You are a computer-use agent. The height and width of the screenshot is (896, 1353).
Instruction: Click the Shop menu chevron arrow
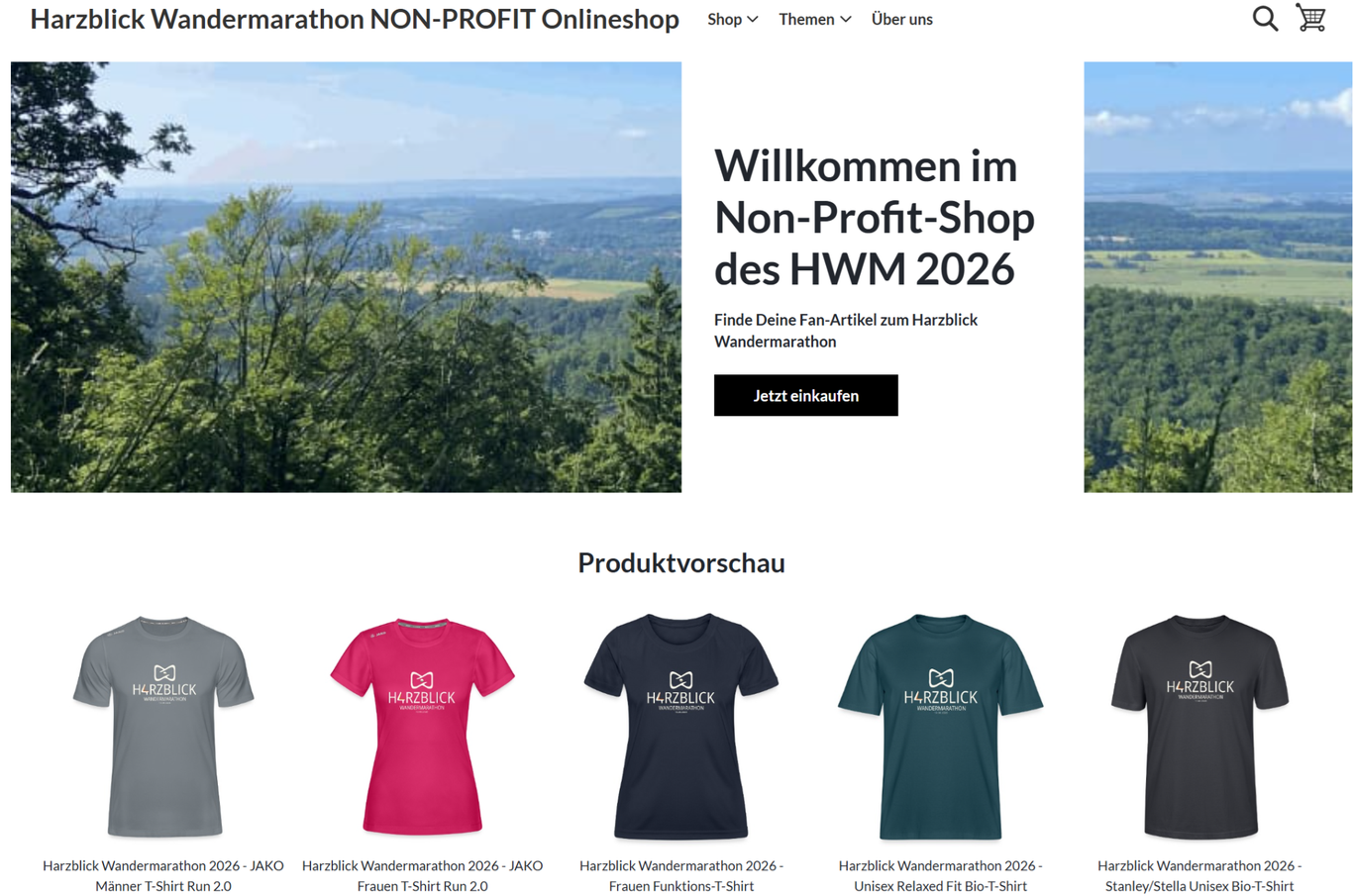pyautogui.click(x=753, y=20)
